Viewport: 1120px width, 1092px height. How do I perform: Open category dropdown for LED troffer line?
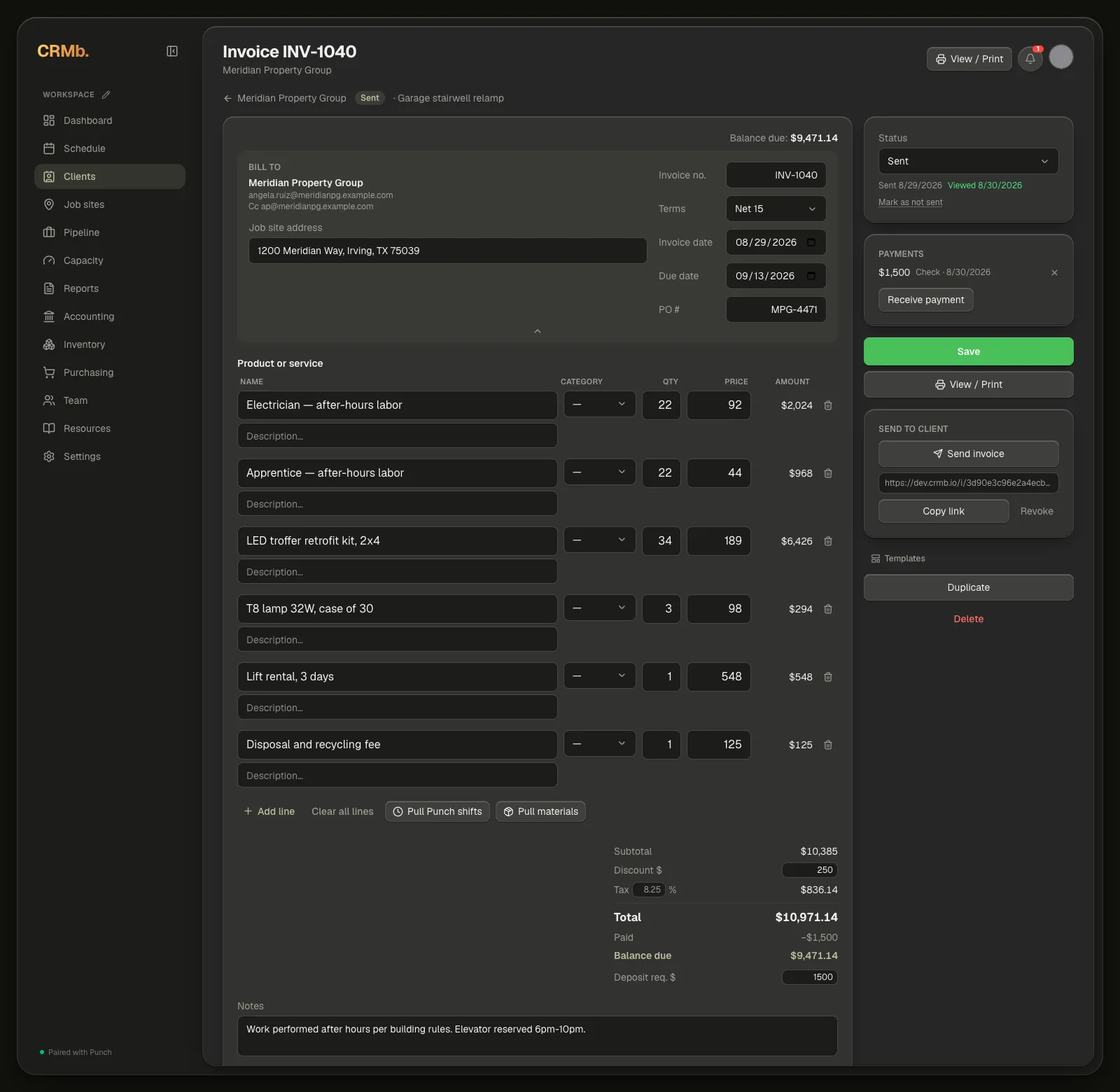tap(600, 540)
